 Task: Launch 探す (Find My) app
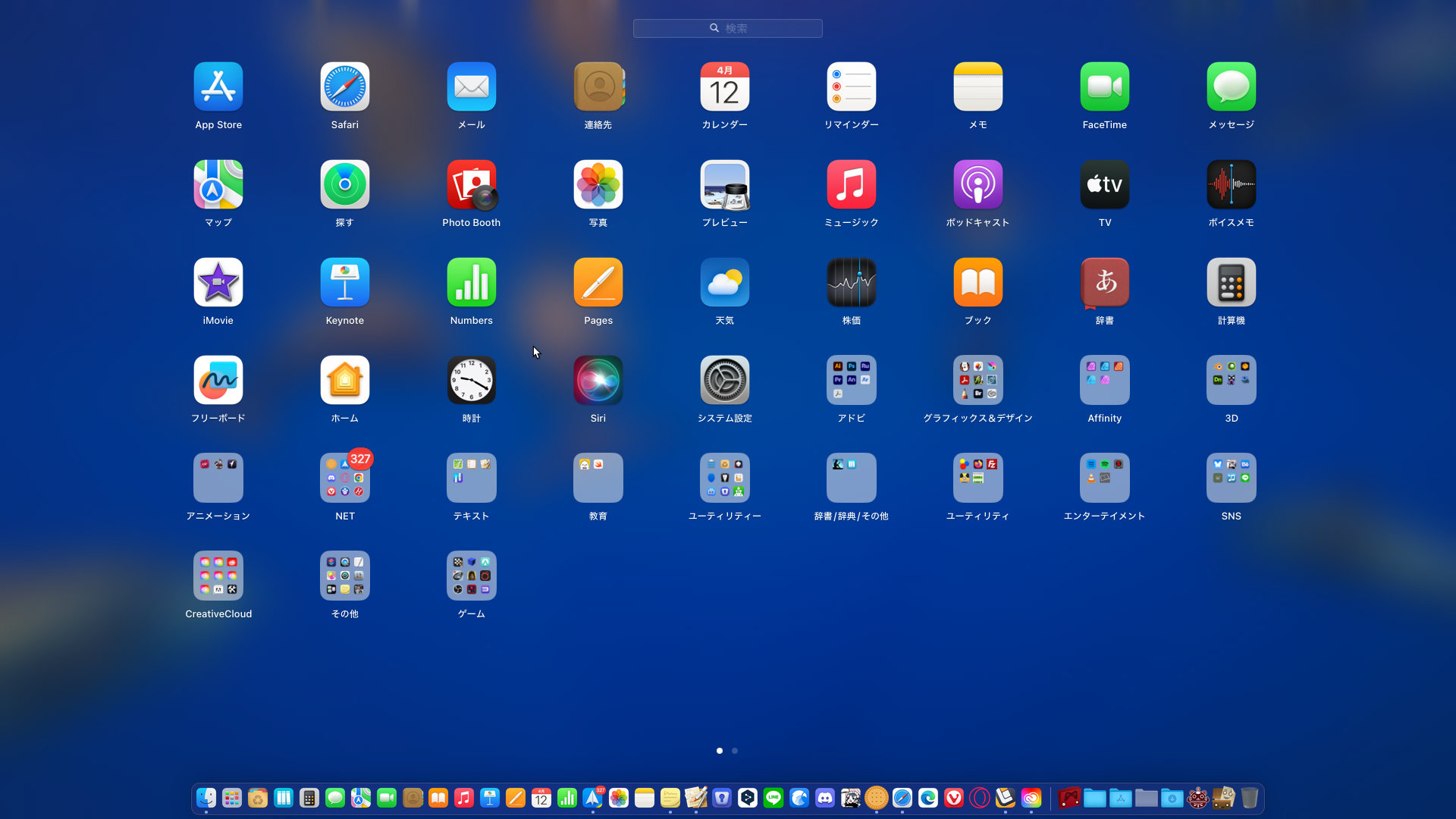(x=345, y=184)
